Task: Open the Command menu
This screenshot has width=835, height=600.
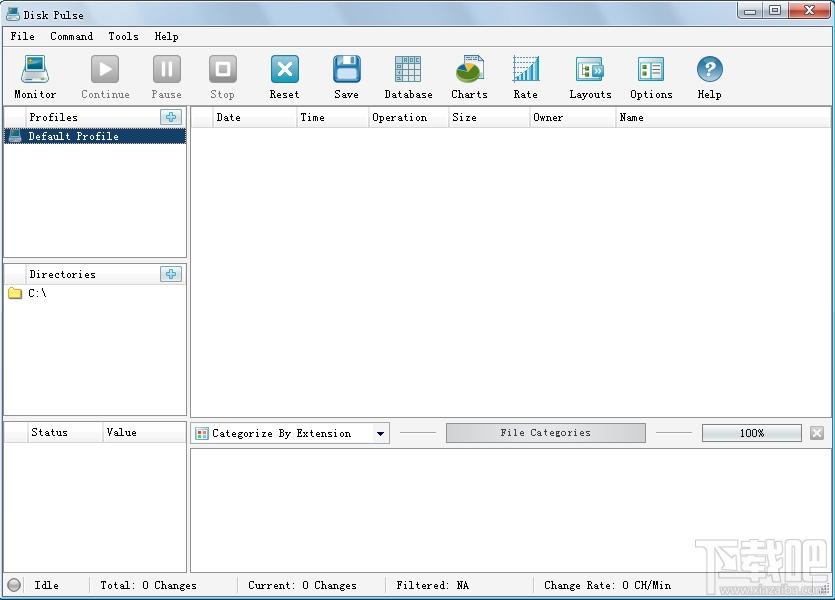Action: pos(71,36)
